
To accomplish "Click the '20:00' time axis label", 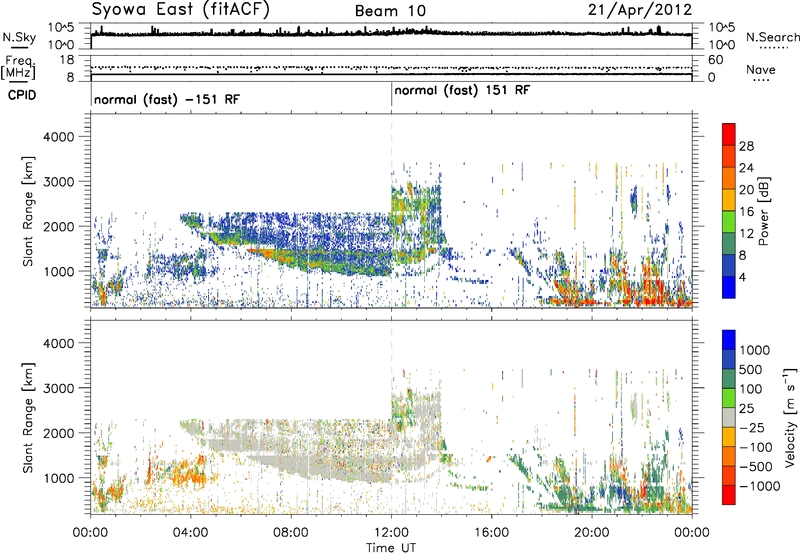I will 592,533.
